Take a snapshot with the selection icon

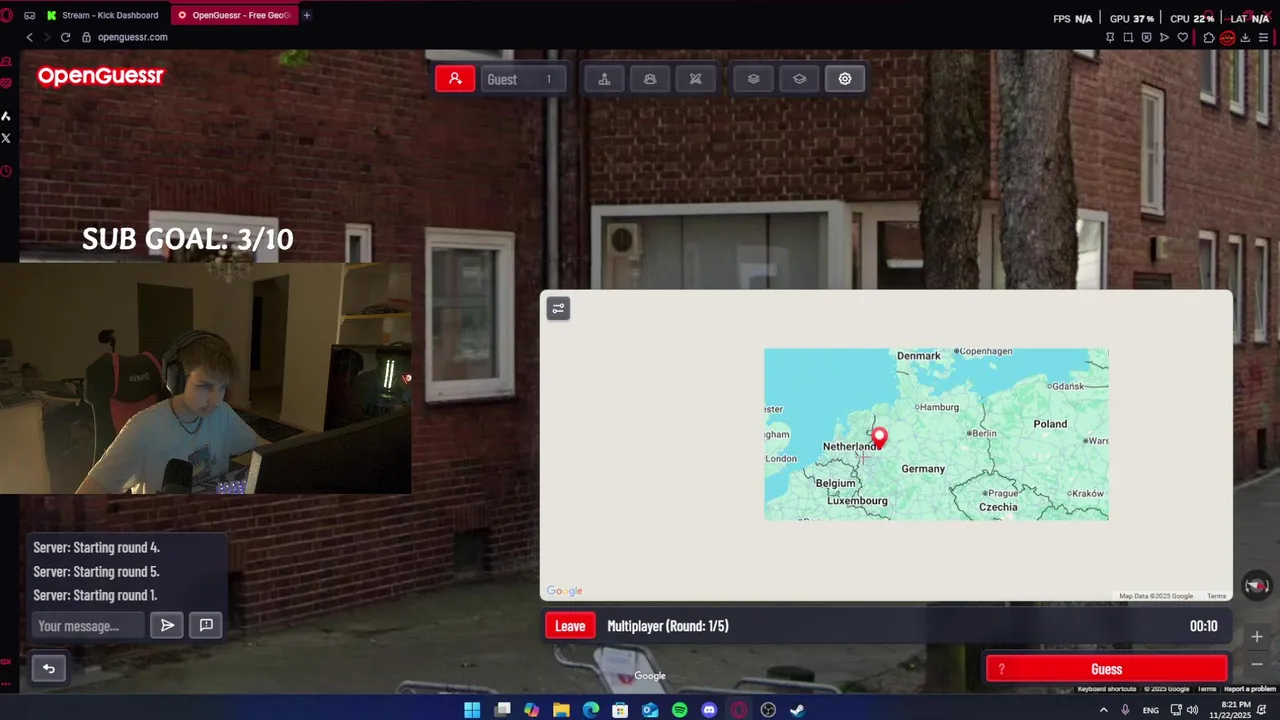pos(1128,37)
